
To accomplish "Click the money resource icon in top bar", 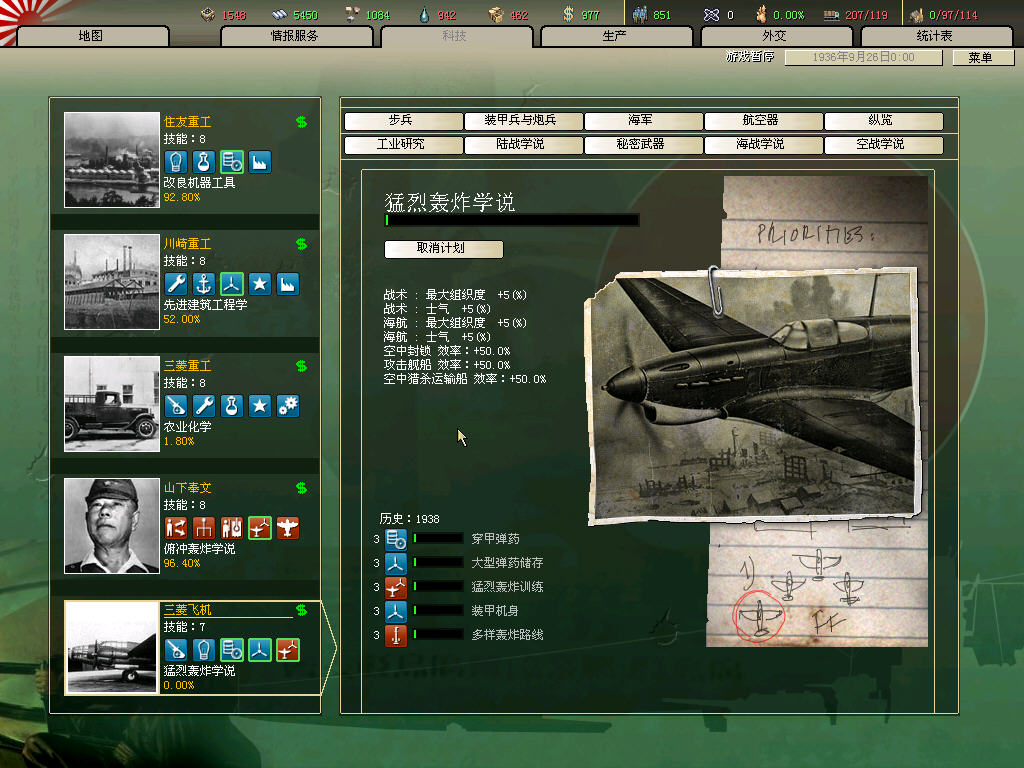I will coord(568,14).
